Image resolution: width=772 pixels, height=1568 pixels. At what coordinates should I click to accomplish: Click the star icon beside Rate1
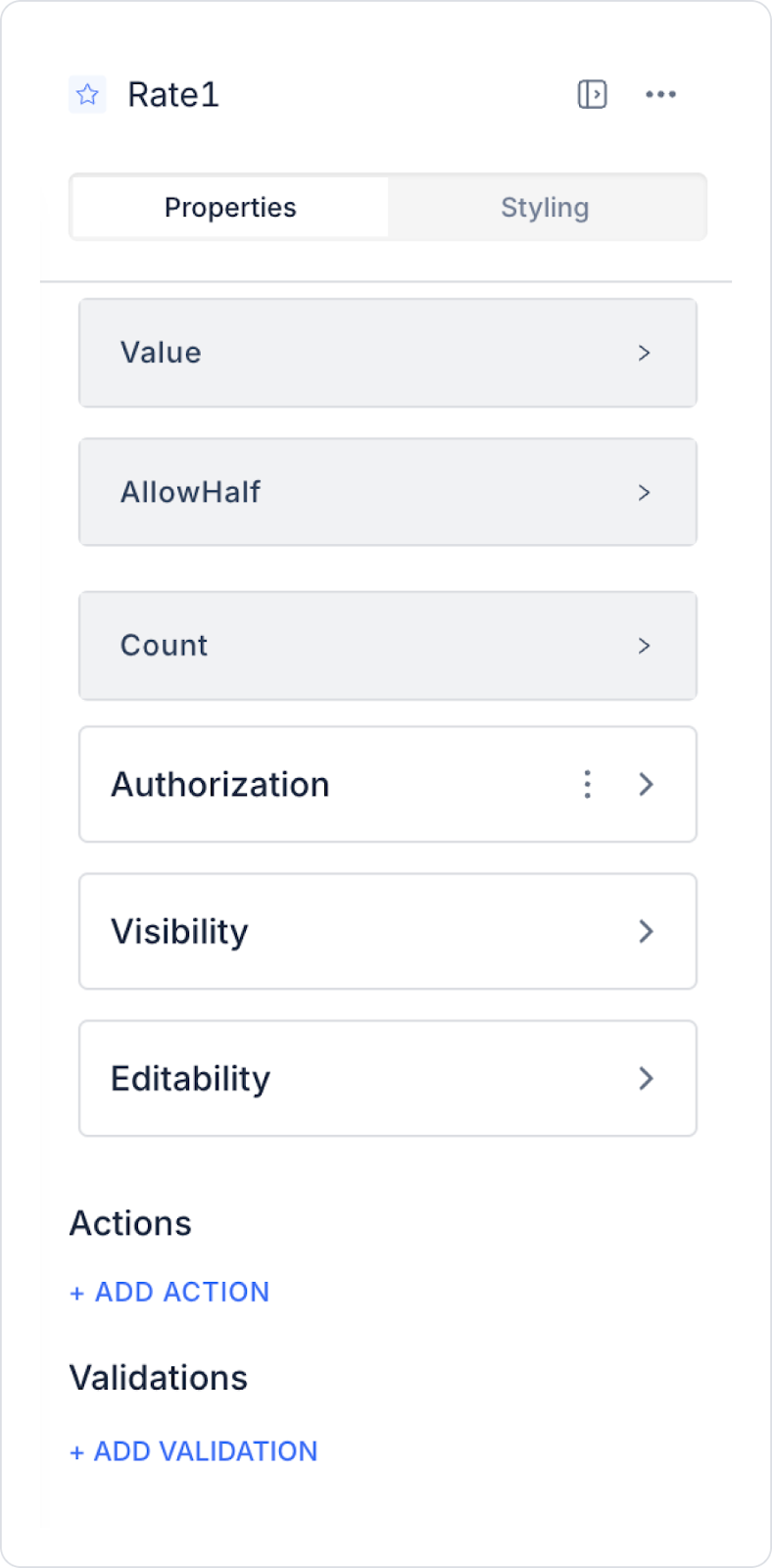(x=87, y=94)
